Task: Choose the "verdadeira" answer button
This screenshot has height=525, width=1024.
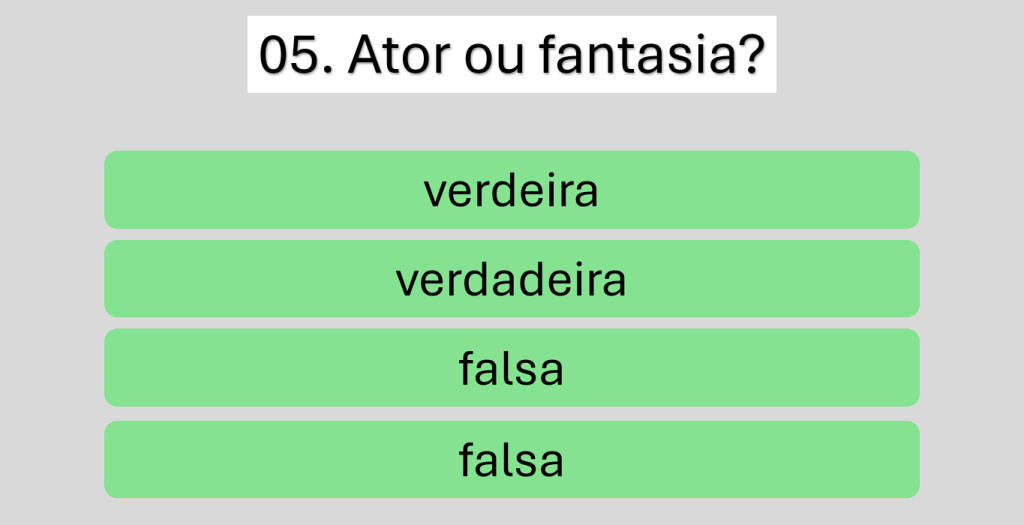Action: point(511,279)
